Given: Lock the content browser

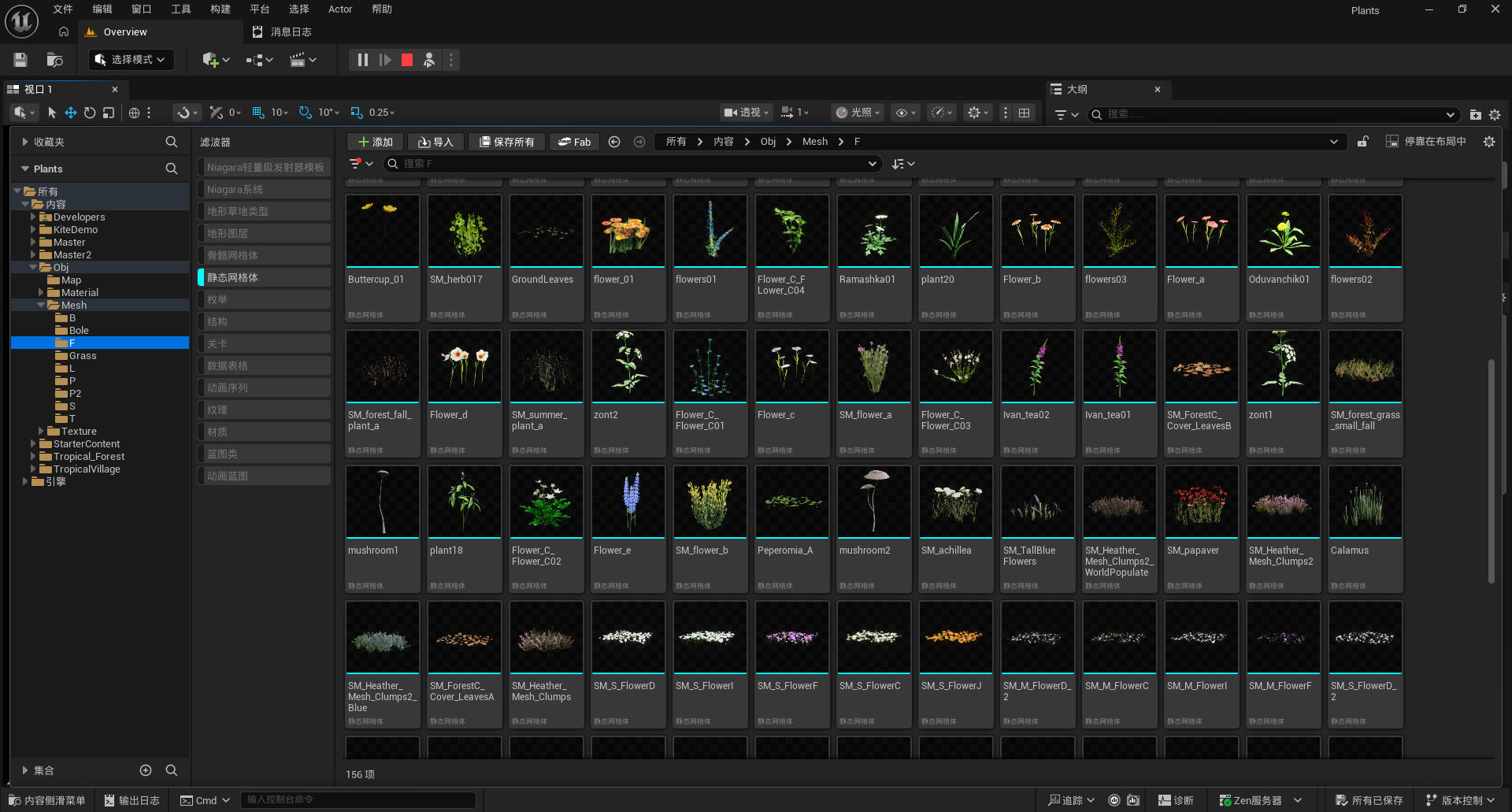Looking at the screenshot, I should (1362, 142).
